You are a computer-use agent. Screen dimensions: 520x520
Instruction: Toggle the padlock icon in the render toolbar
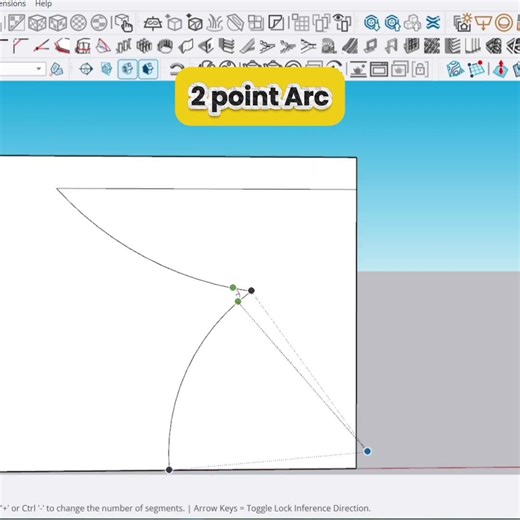point(420,69)
